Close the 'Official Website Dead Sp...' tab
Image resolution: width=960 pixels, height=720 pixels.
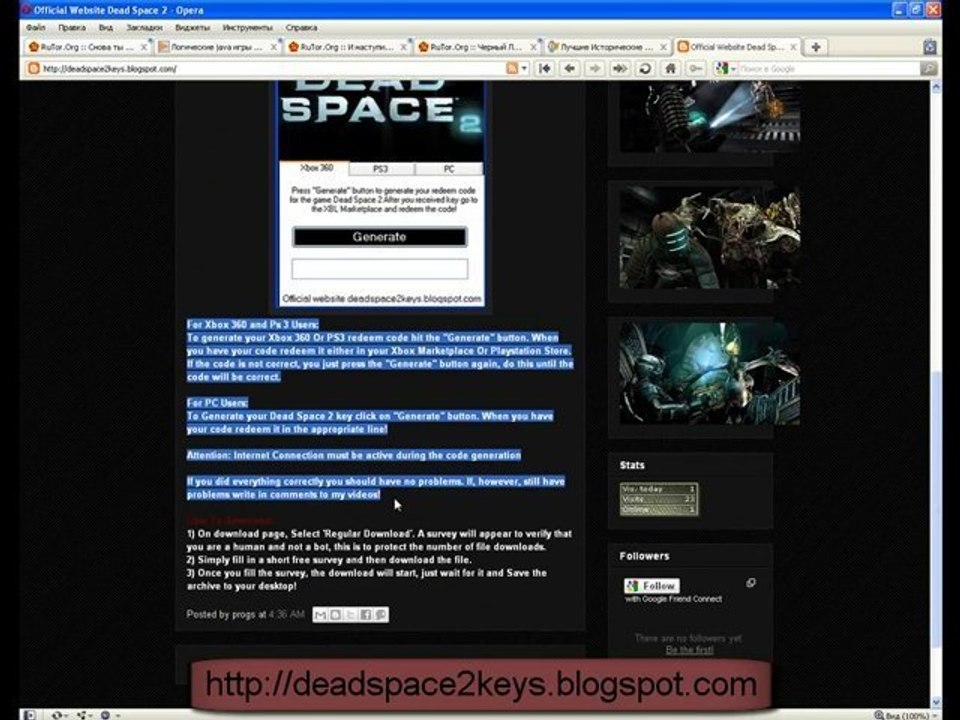click(793, 47)
